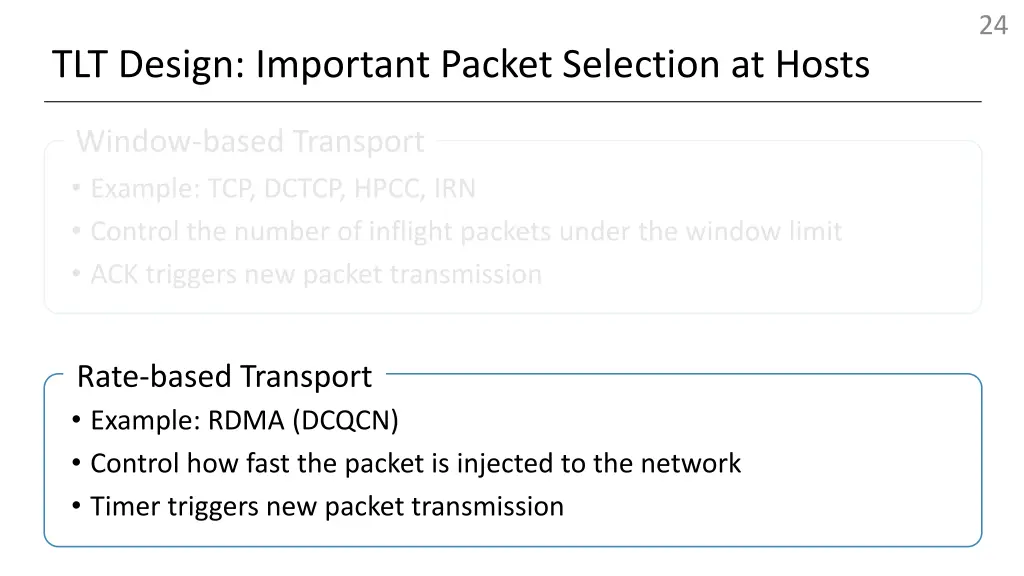The width and height of the screenshot is (1024, 576).
Task: Click slide number 24
Action: pos(993,25)
